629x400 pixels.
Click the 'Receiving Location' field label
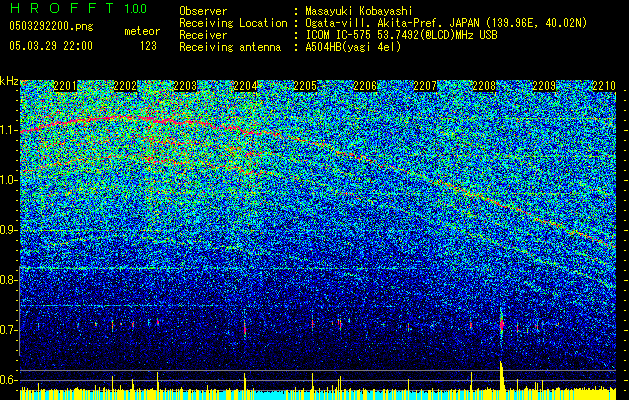[x=233, y=23]
